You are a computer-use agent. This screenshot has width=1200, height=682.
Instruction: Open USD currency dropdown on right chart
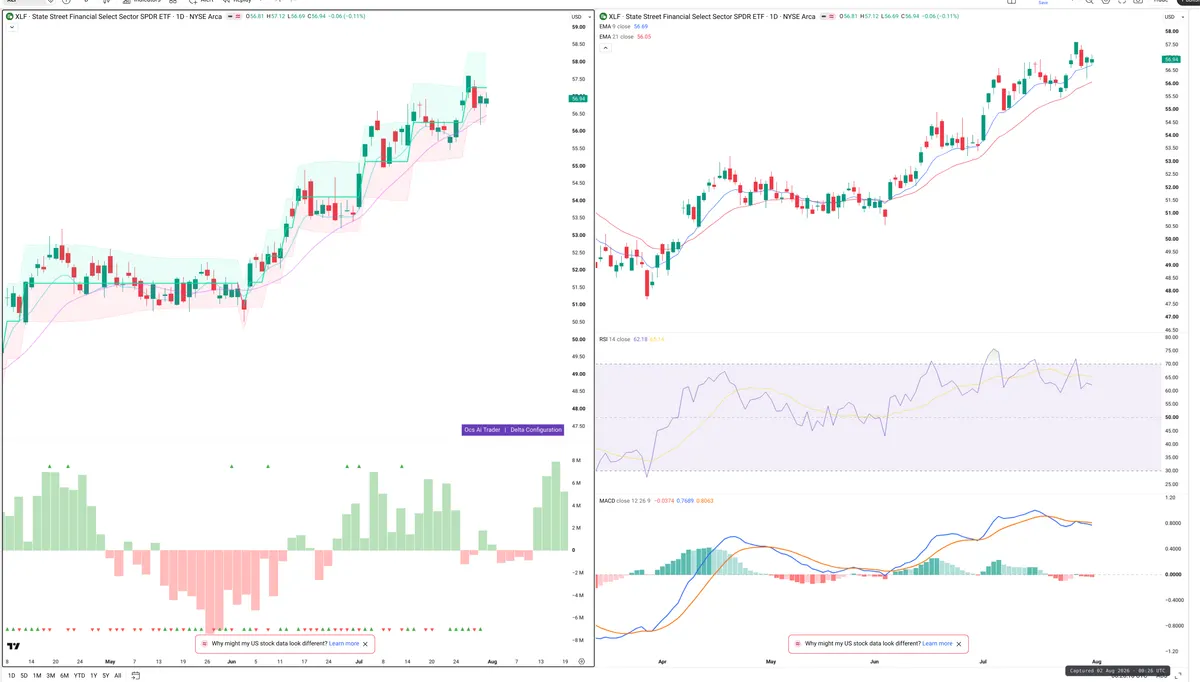coord(1173,17)
